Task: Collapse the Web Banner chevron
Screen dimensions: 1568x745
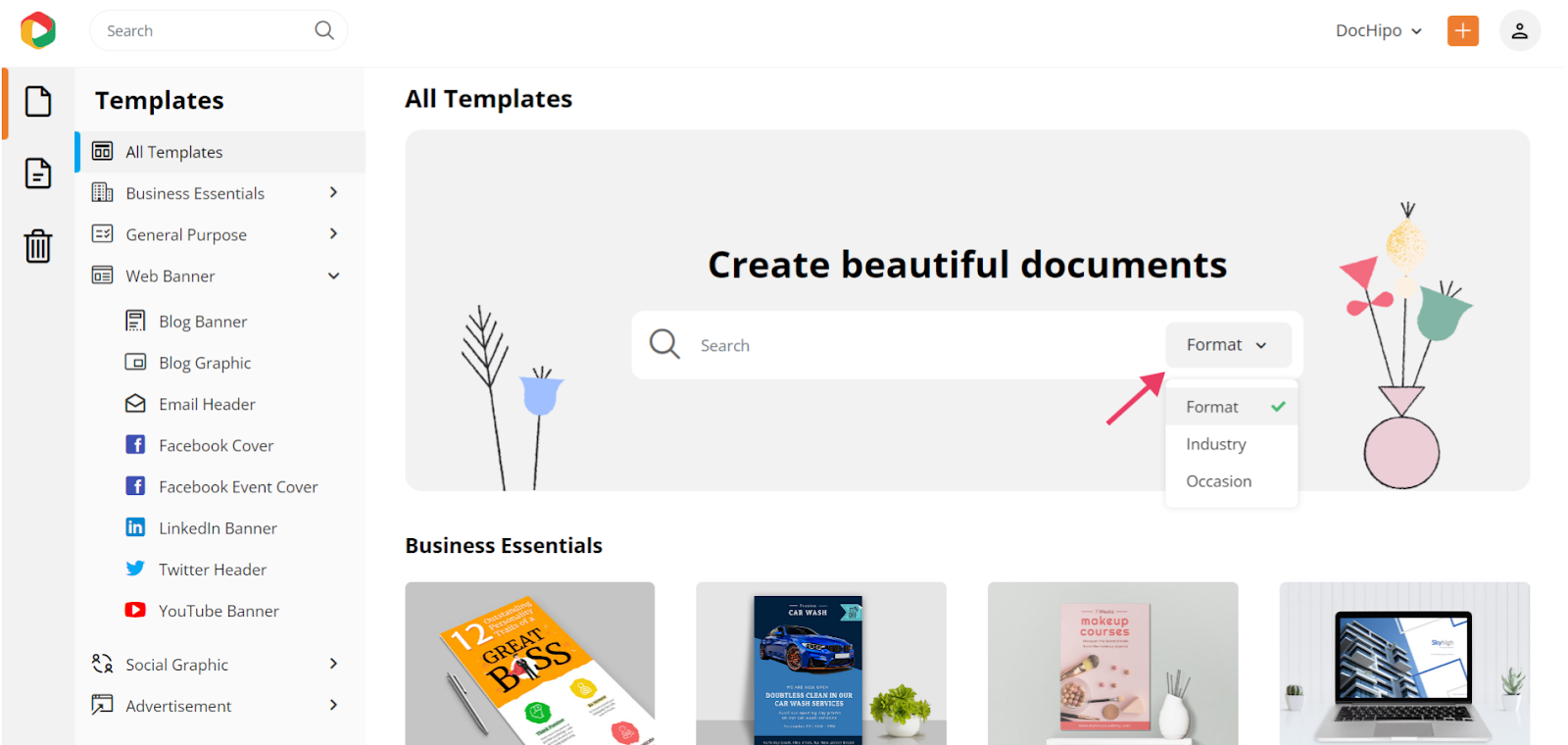Action: click(x=333, y=275)
